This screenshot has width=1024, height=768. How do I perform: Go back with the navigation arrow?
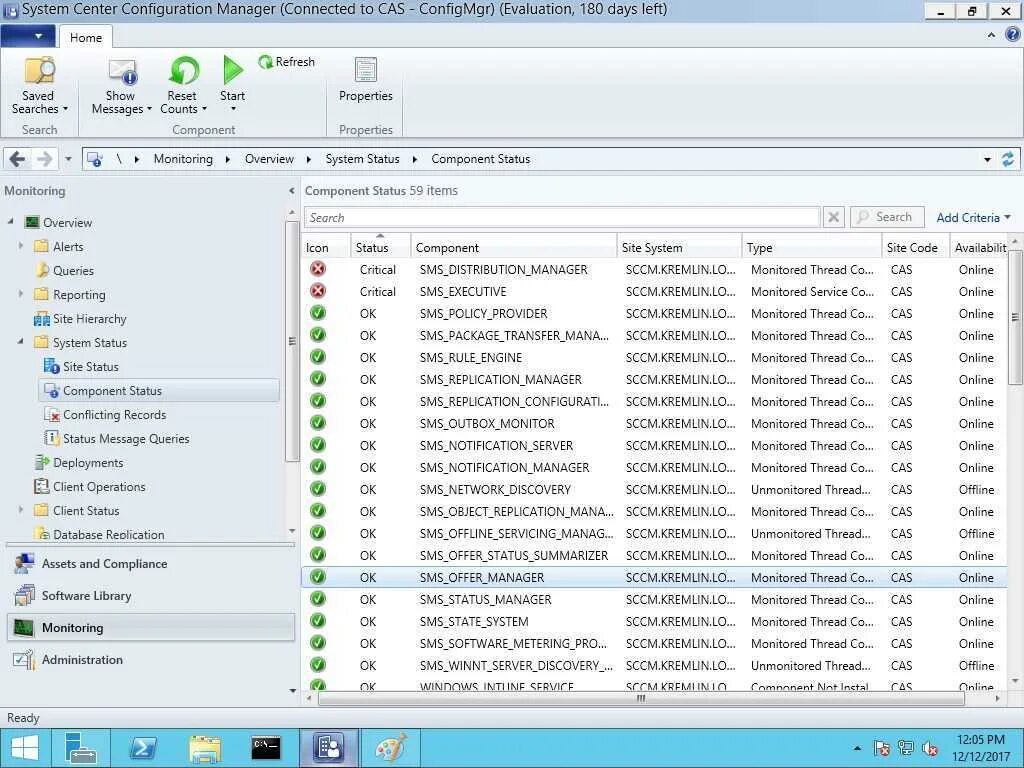point(18,159)
